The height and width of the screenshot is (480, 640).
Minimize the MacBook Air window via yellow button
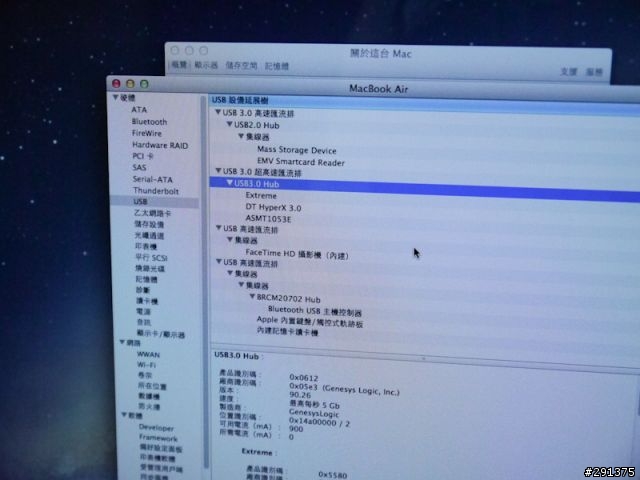(130, 84)
